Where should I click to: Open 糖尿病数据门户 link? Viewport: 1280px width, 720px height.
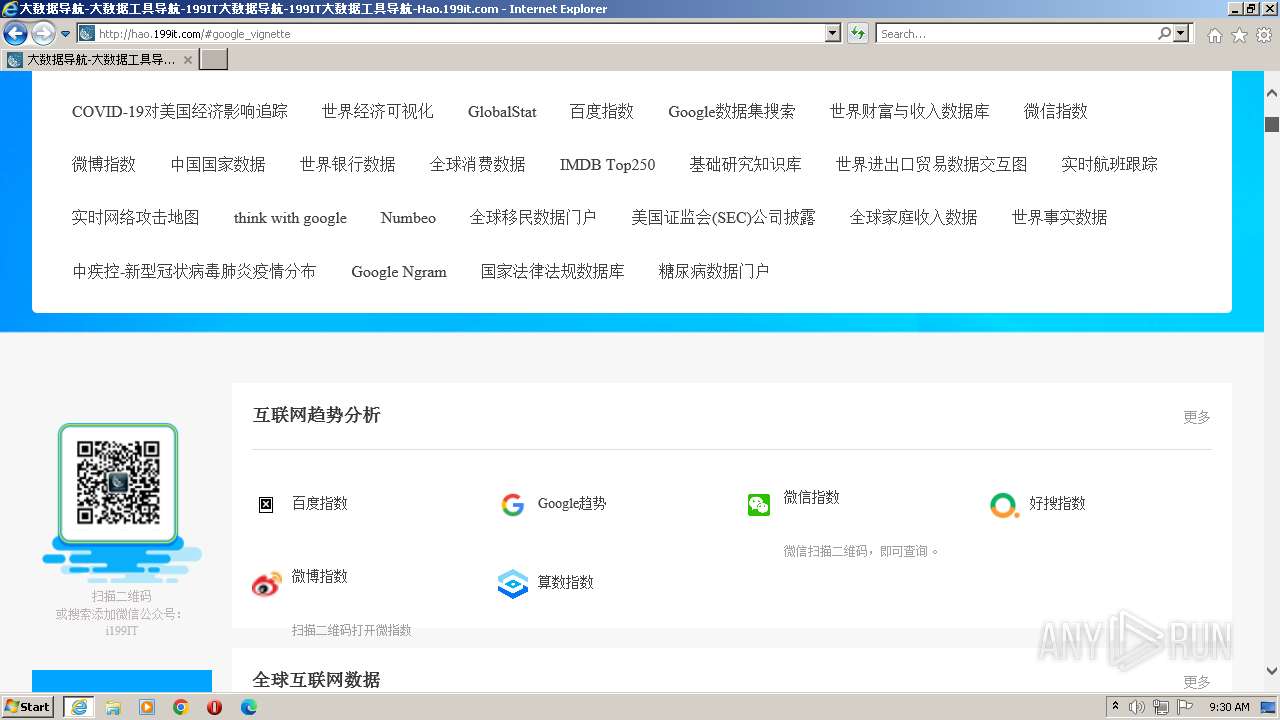714,272
